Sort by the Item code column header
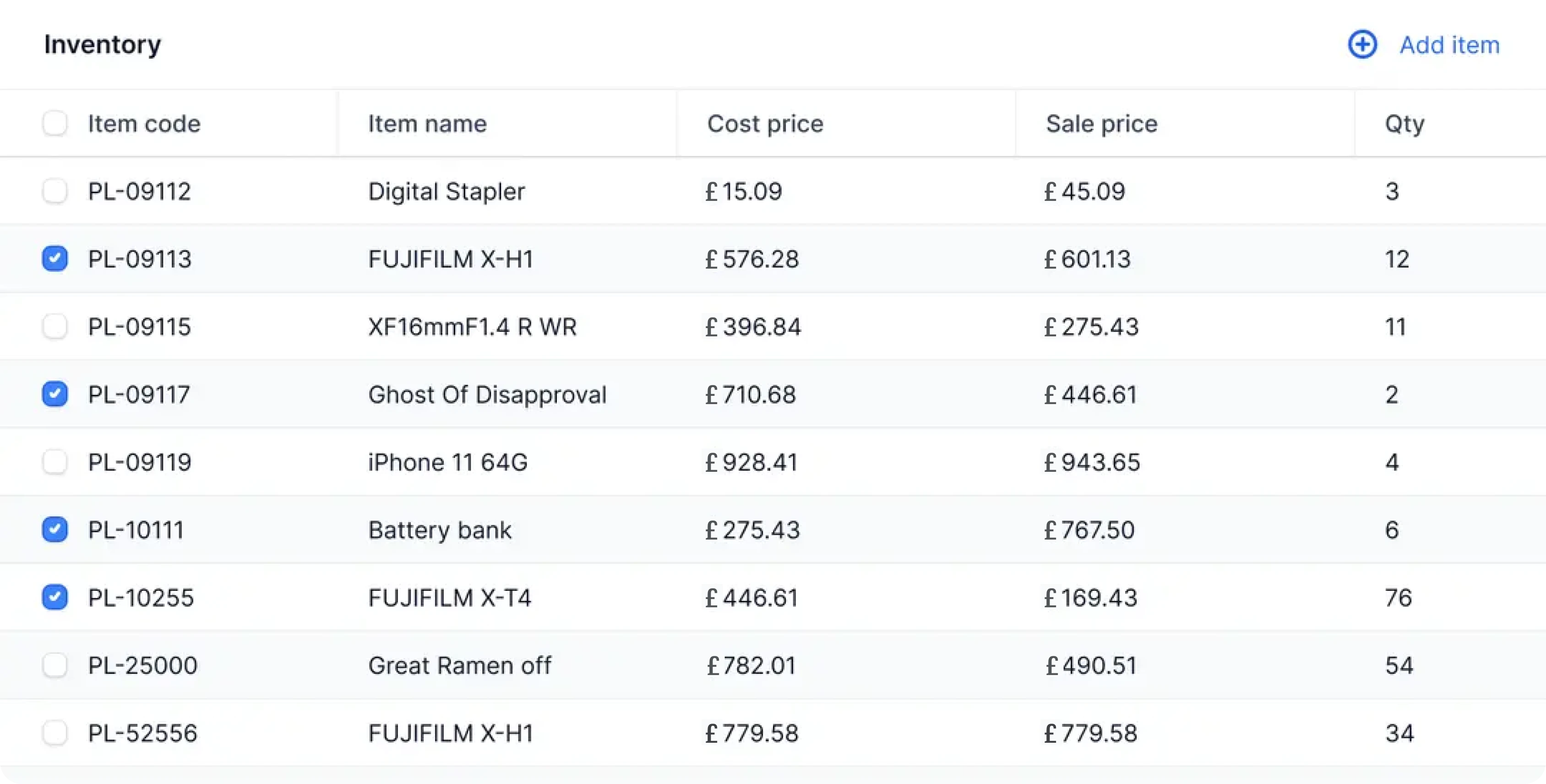This screenshot has height=784, width=1546. coord(144,124)
